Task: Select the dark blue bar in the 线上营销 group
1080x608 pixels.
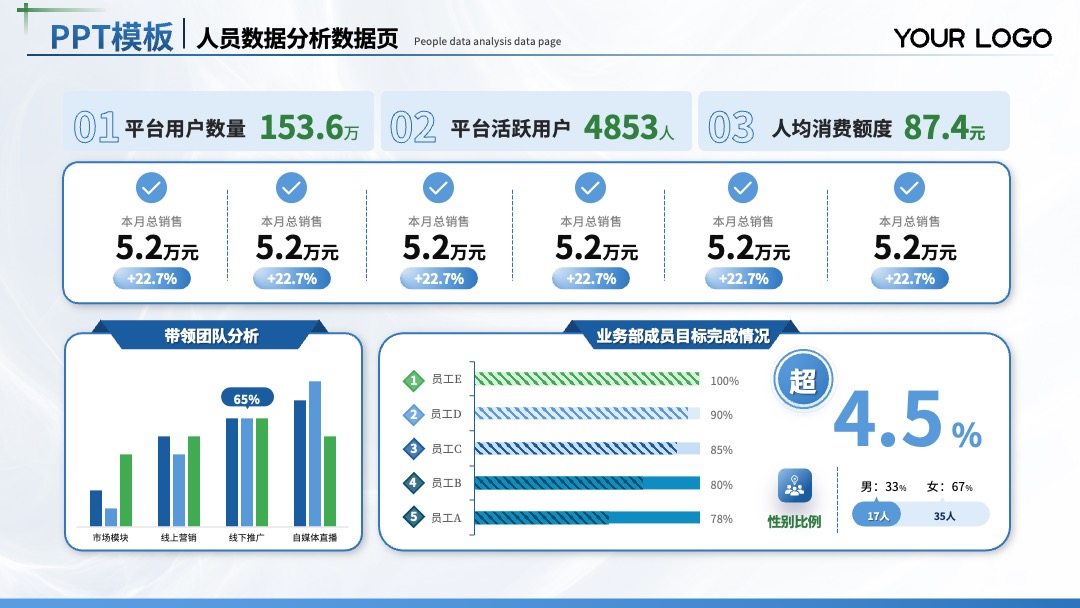Action: coord(164,481)
